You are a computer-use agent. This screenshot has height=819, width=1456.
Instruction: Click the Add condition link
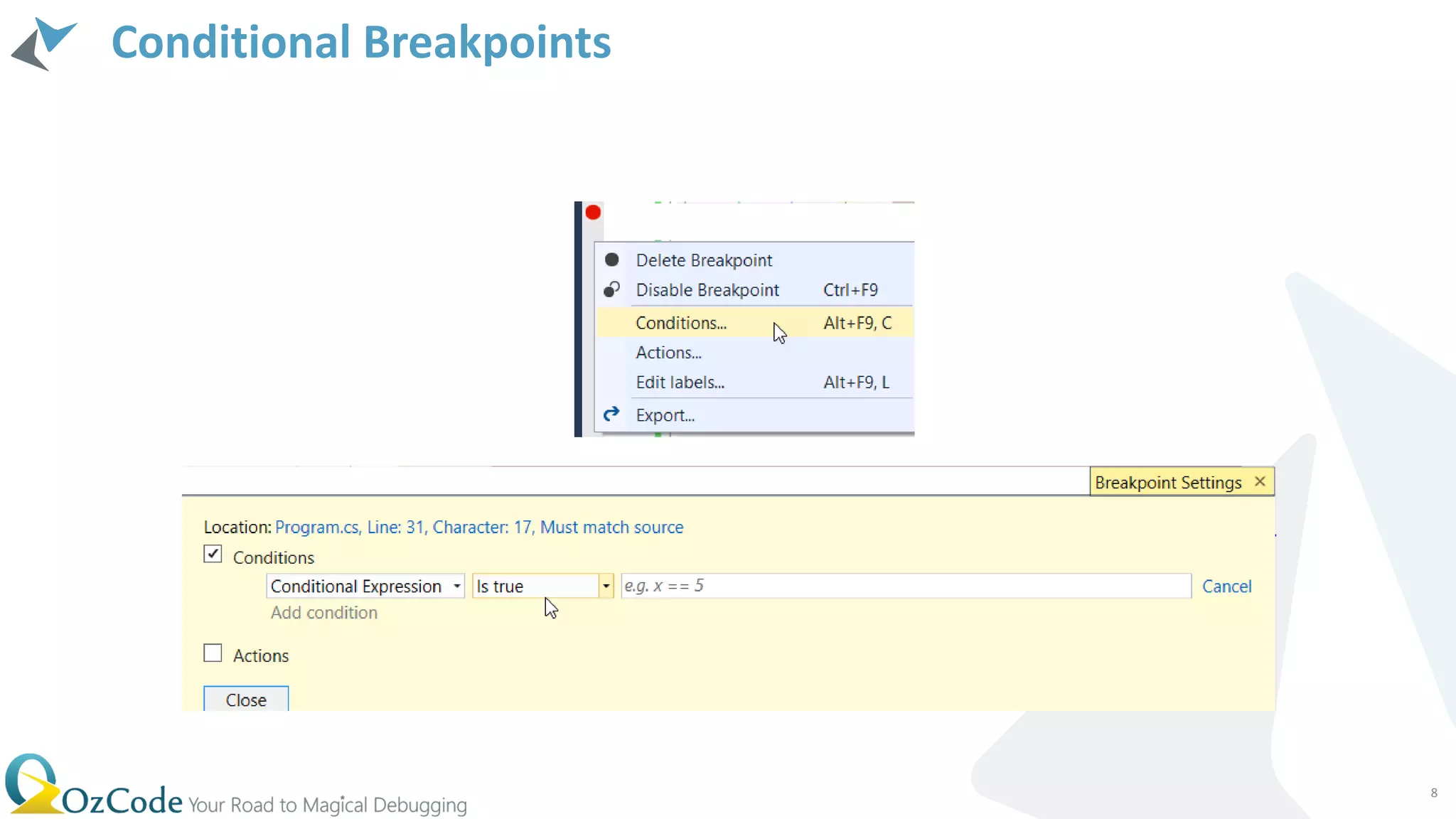tap(323, 612)
